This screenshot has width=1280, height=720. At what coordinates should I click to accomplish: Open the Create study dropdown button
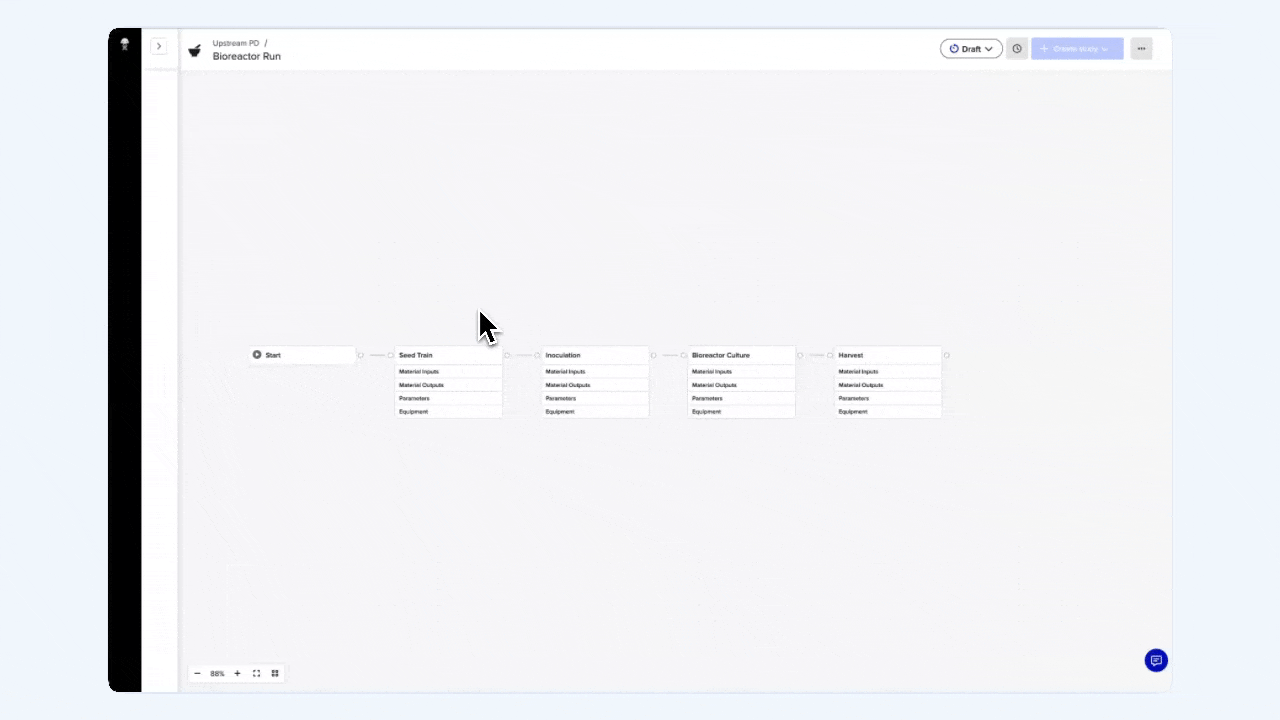coord(1077,48)
